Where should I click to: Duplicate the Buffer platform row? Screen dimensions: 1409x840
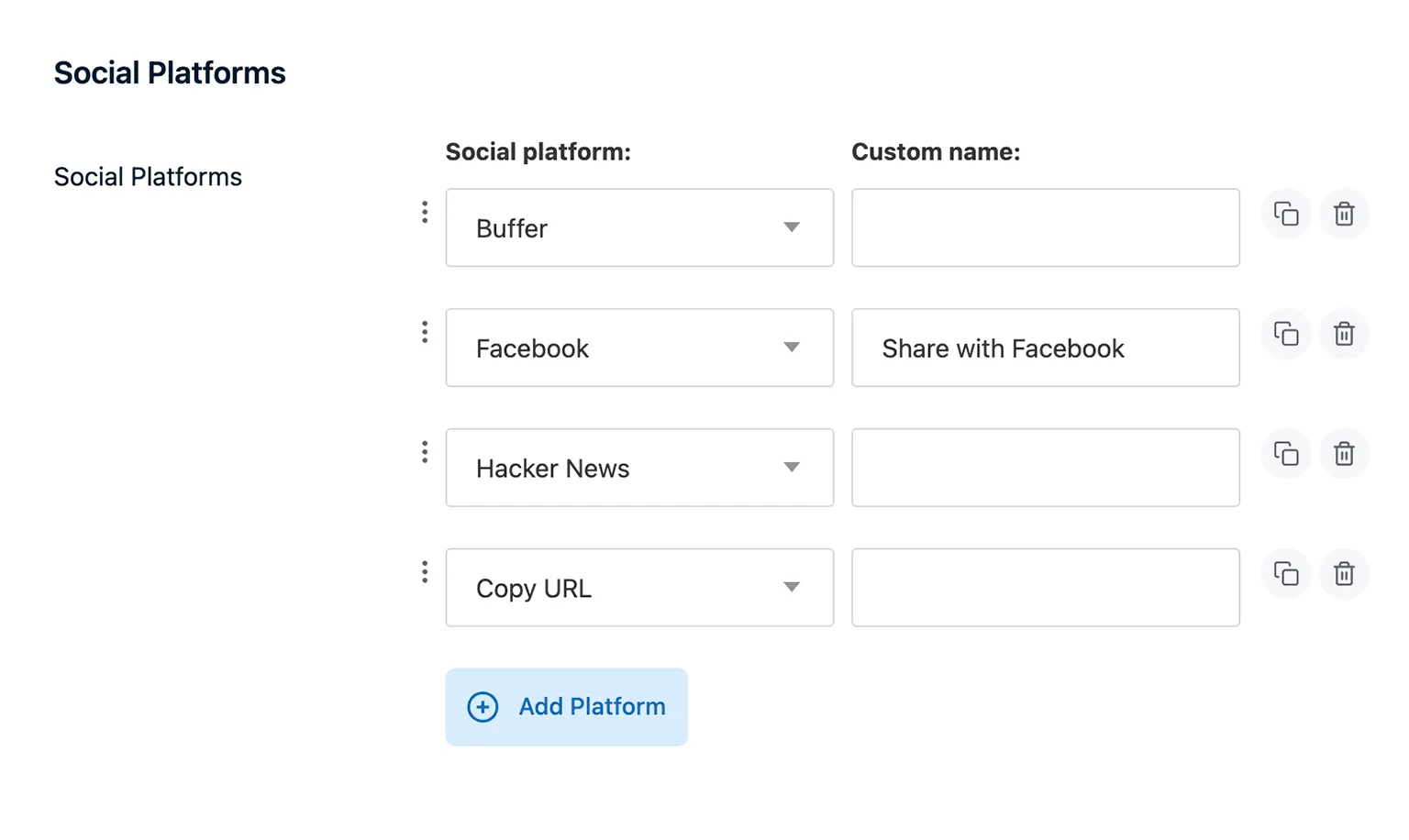1286,214
